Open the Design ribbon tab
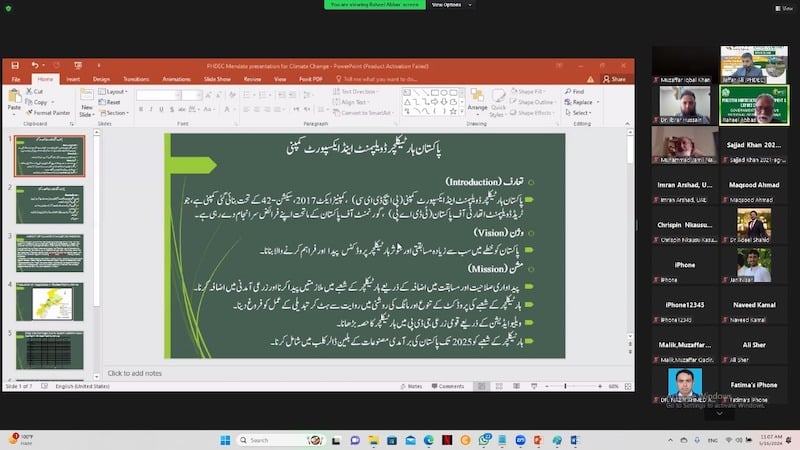The height and width of the screenshot is (450, 800). [x=101, y=78]
